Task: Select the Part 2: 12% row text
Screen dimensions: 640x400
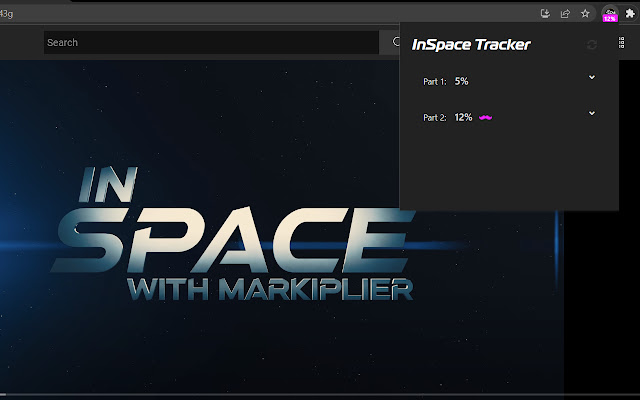Action: (448, 118)
